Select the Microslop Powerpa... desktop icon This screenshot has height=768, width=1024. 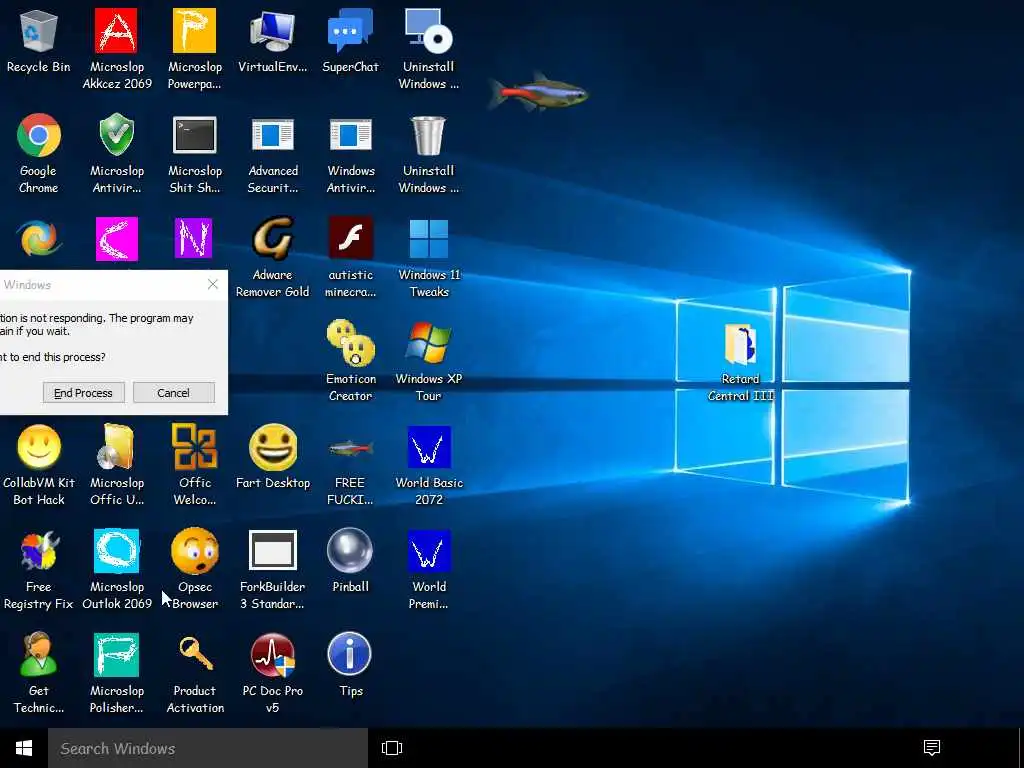point(194,31)
